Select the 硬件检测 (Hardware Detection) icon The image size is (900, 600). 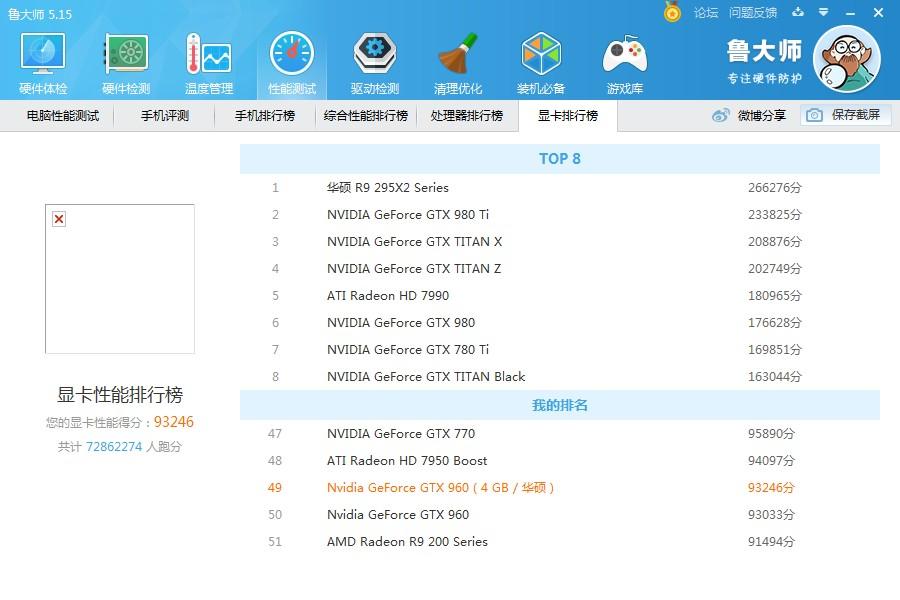click(125, 60)
